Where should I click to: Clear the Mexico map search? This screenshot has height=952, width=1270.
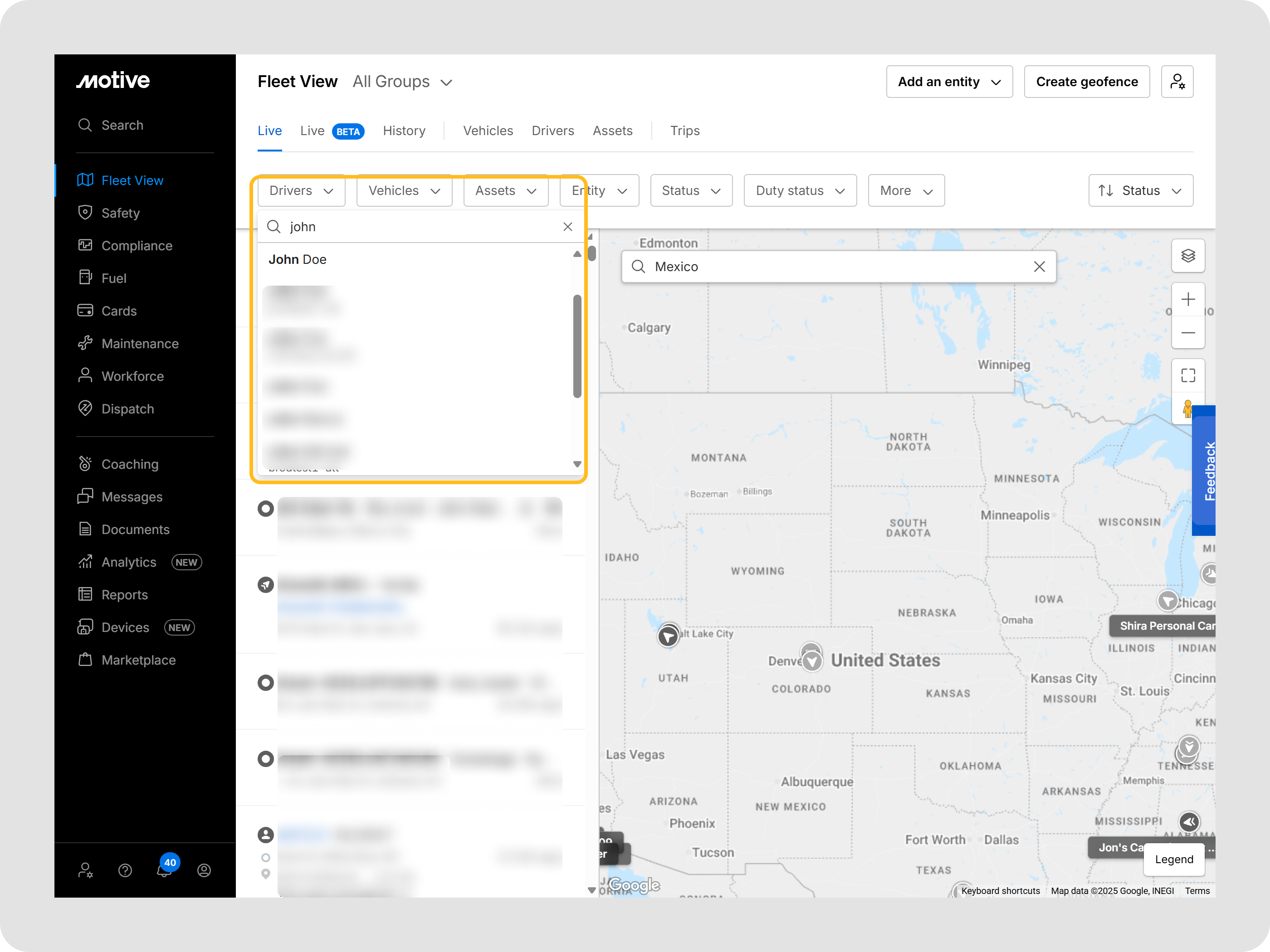point(1039,266)
